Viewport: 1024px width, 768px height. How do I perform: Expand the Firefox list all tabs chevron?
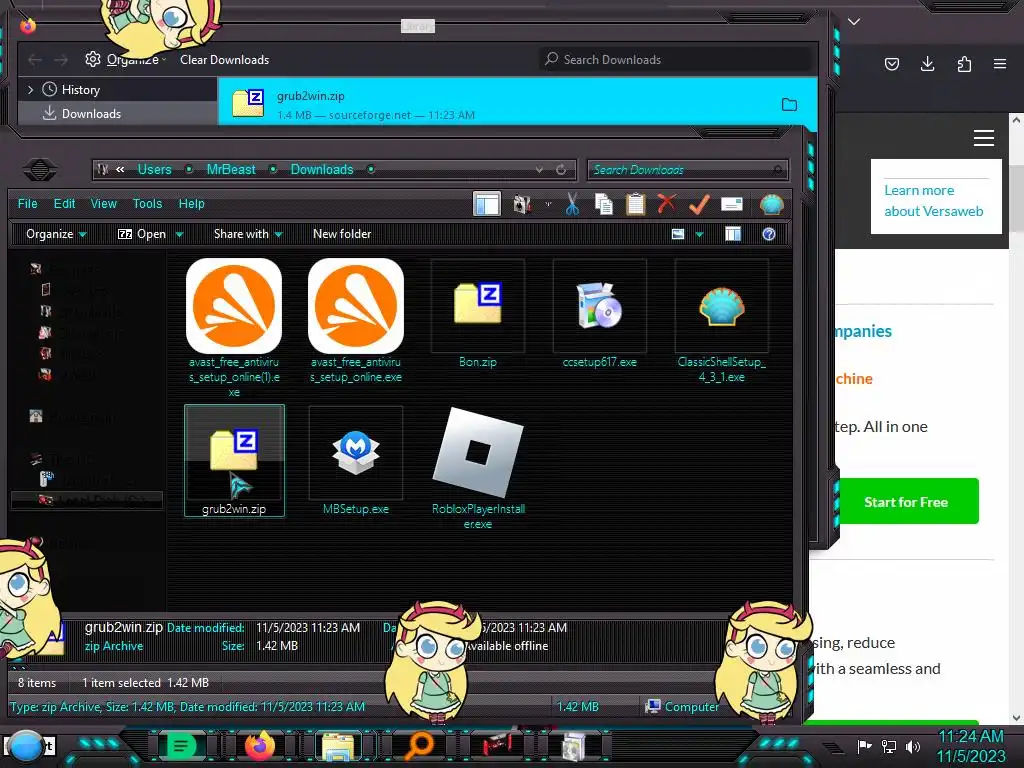pos(854,22)
